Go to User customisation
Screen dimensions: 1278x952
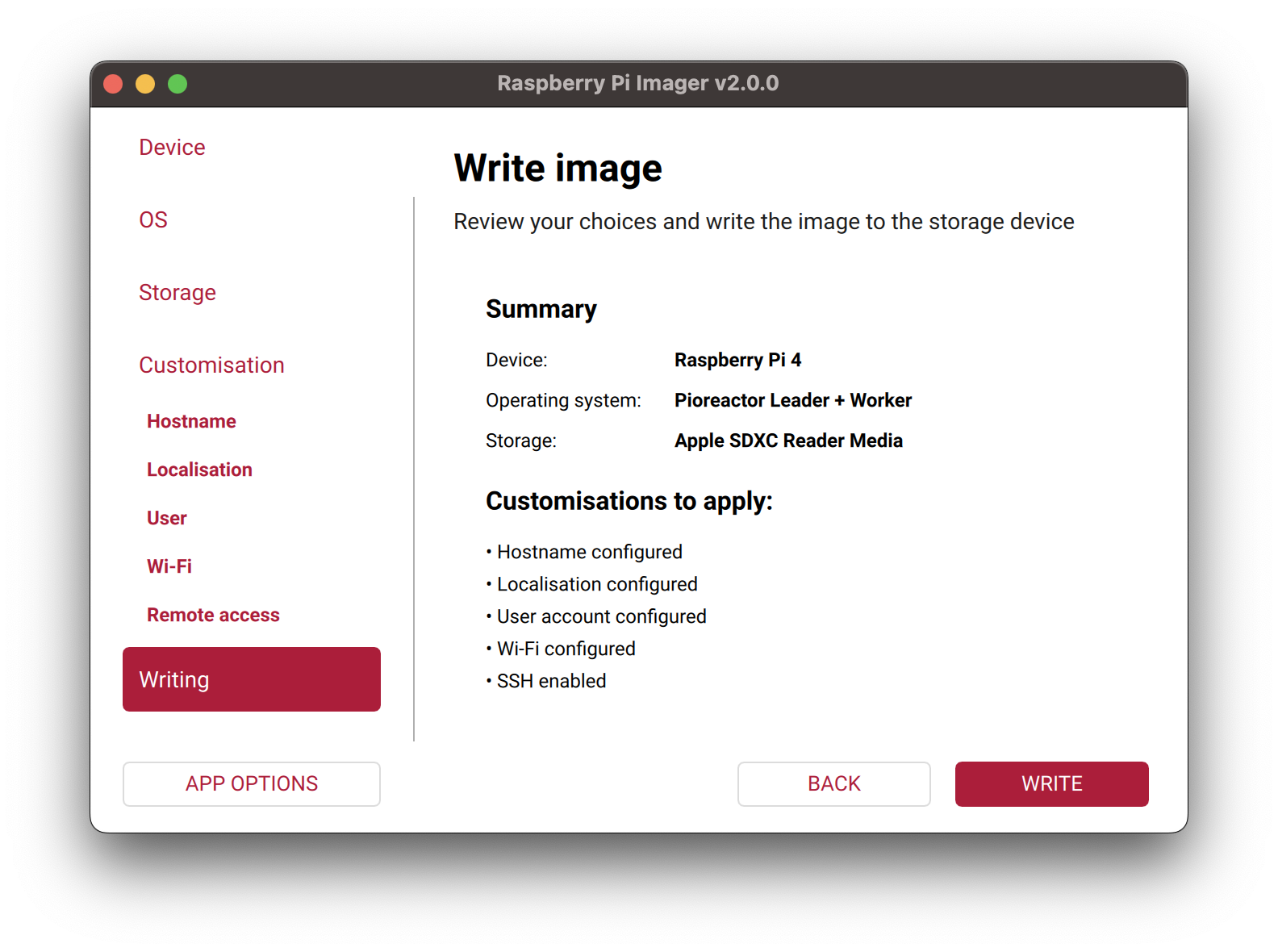pyautogui.click(x=167, y=518)
